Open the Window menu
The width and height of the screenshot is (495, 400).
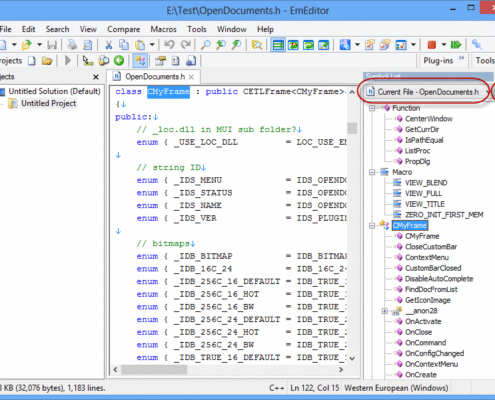click(x=232, y=29)
